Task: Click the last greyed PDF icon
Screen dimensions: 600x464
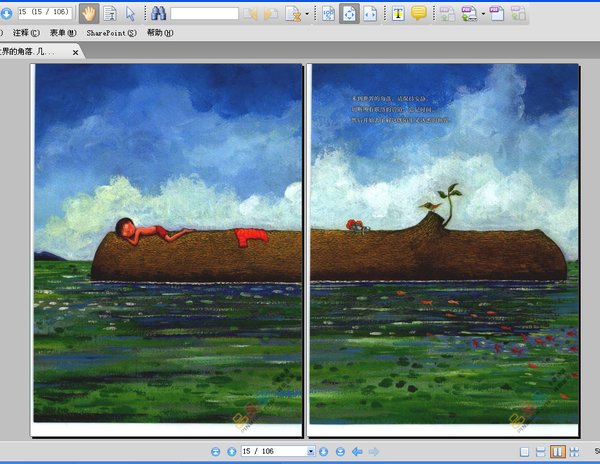Action: click(x=518, y=14)
